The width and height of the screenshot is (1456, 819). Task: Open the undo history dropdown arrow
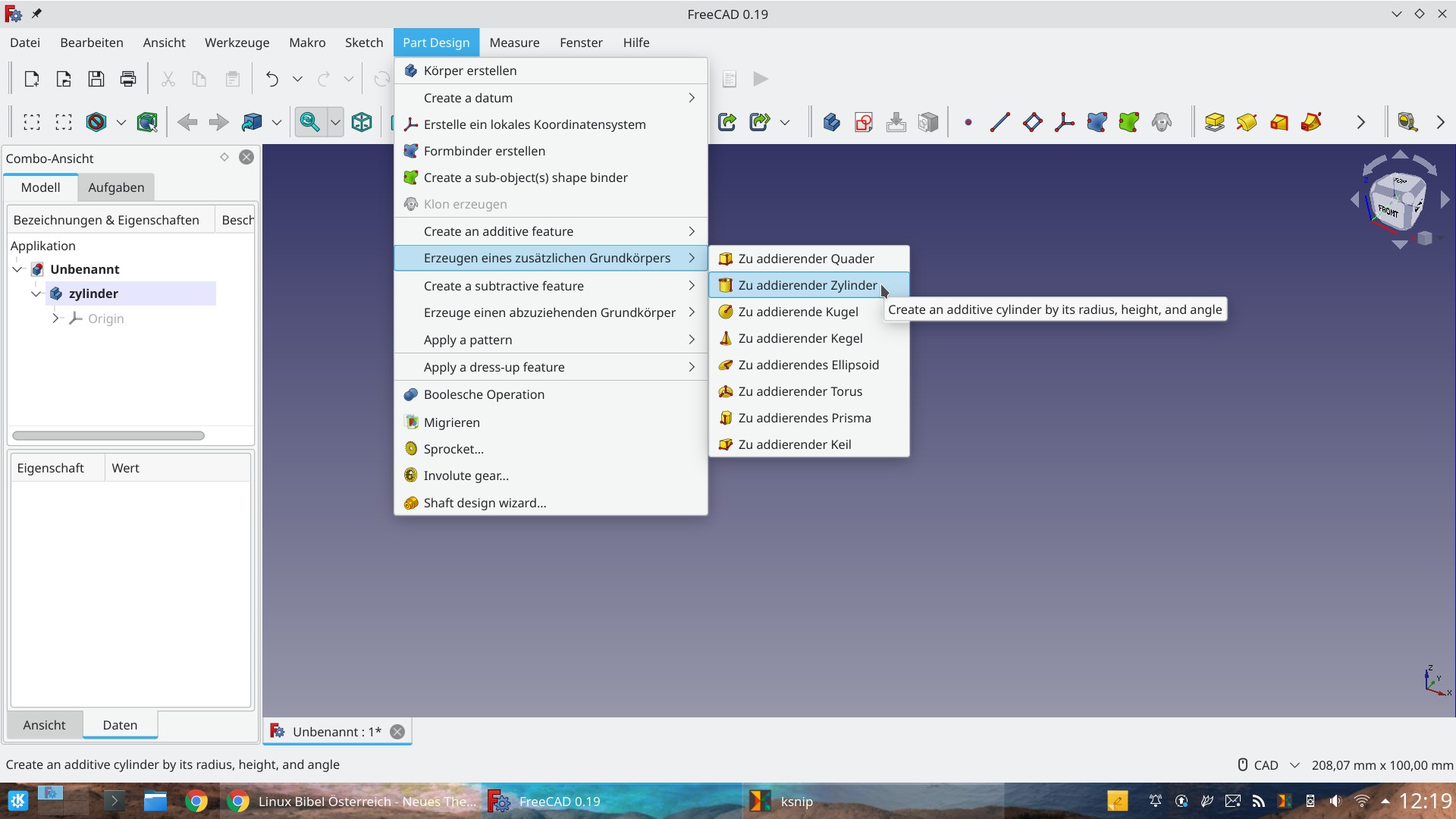[297, 79]
